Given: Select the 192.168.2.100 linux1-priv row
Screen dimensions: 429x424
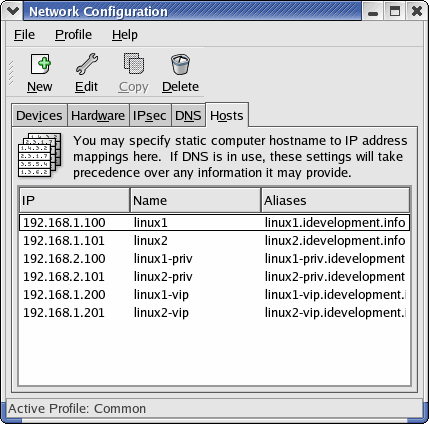Looking at the screenshot, I should [x=214, y=259].
